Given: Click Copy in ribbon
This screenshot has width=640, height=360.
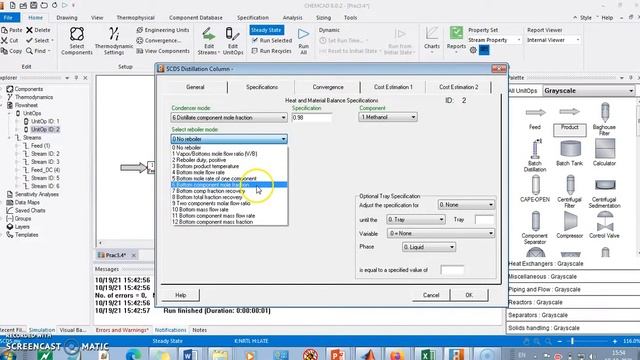Looking at the screenshot, I should coord(11,51).
